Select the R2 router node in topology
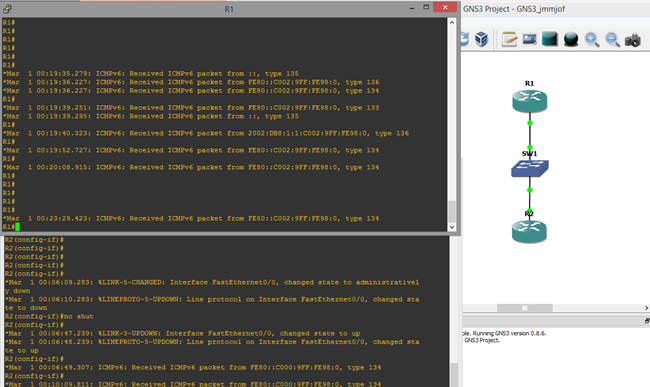 (529, 231)
